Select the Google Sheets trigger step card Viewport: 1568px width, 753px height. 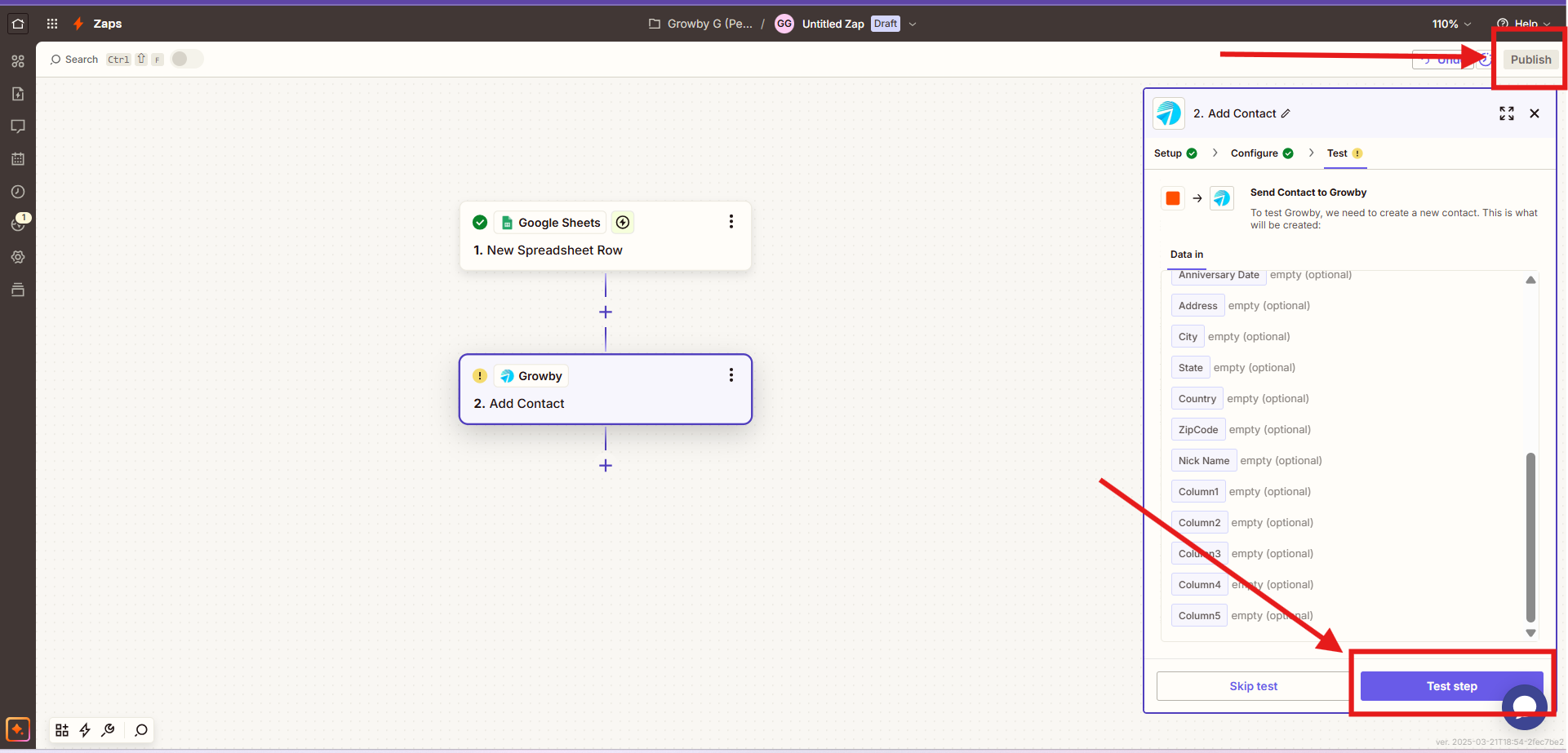point(606,236)
